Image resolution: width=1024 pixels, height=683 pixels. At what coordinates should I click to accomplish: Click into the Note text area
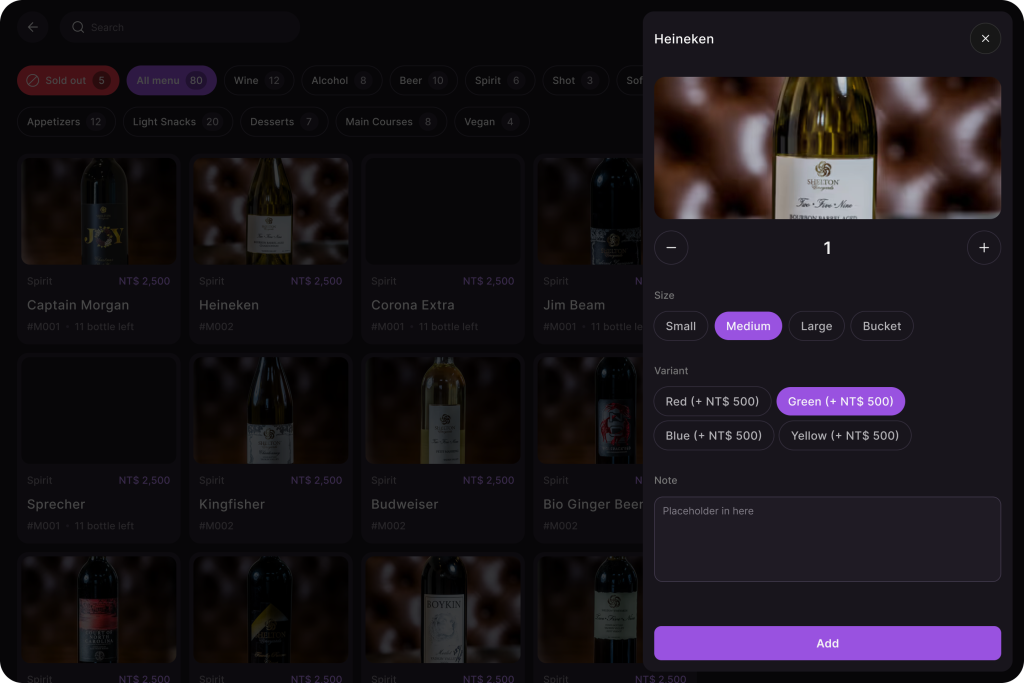click(827, 539)
